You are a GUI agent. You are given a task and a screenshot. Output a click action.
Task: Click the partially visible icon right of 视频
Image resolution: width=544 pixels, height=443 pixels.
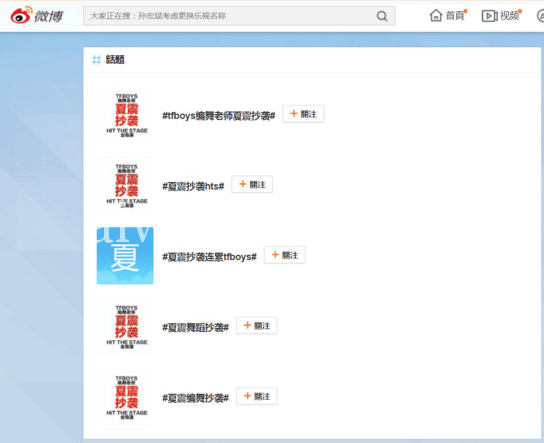(540, 16)
